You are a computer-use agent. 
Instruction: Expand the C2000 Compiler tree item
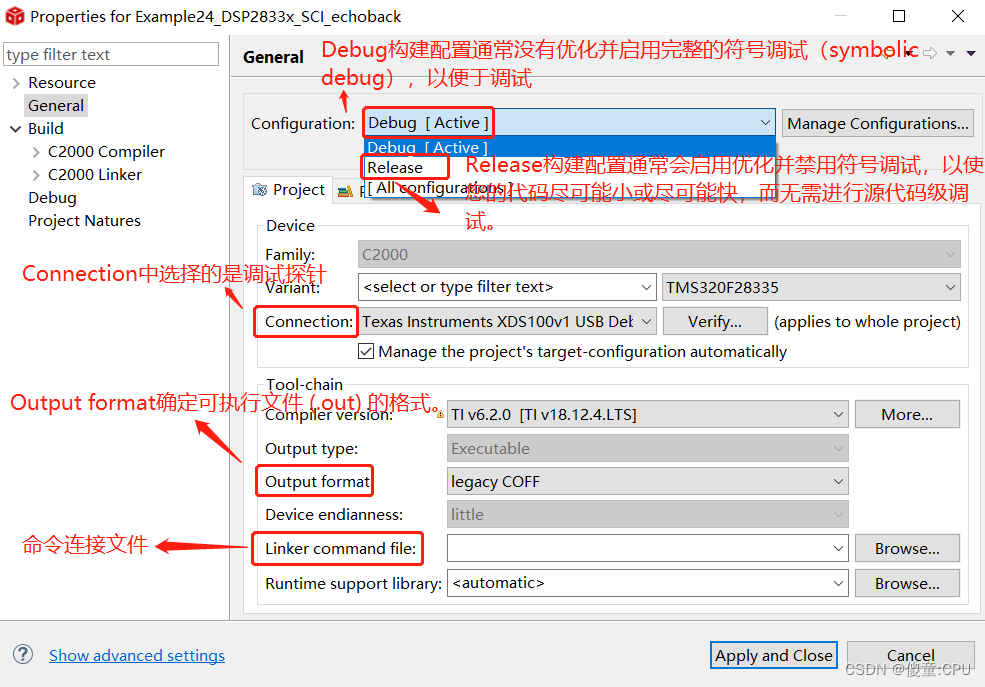[x=38, y=151]
